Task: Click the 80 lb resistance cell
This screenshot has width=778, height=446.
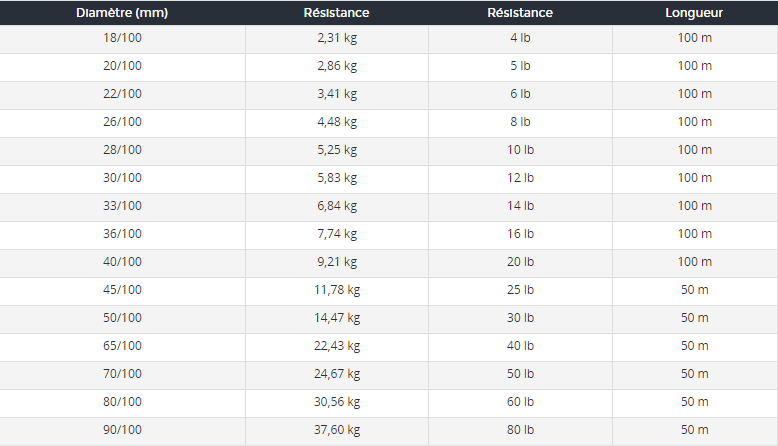Action: tap(520, 431)
